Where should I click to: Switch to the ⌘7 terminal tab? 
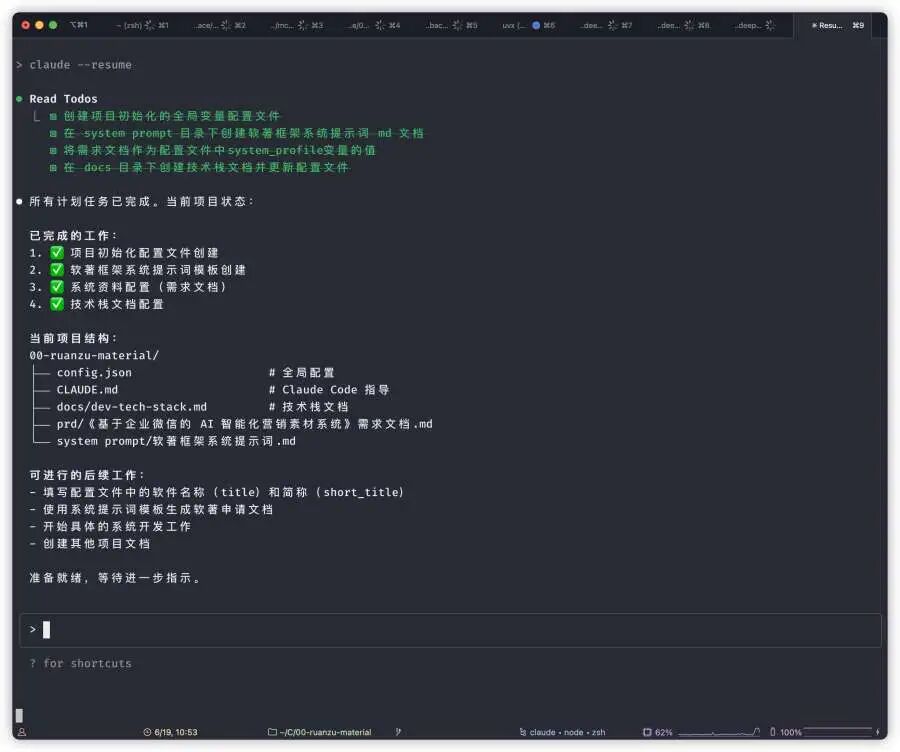(x=606, y=25)
